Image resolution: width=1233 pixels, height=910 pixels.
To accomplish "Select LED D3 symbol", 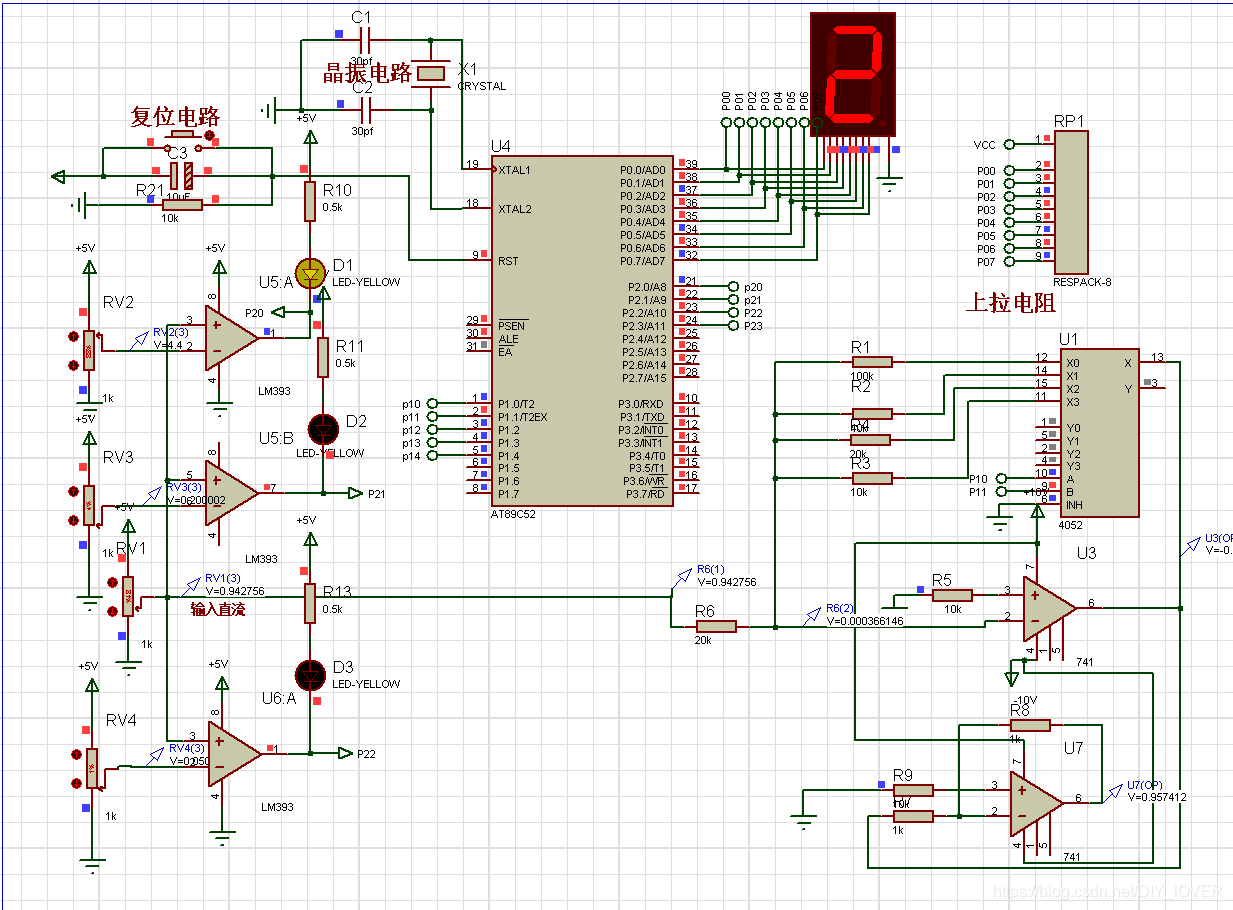I will click(311, 674).
